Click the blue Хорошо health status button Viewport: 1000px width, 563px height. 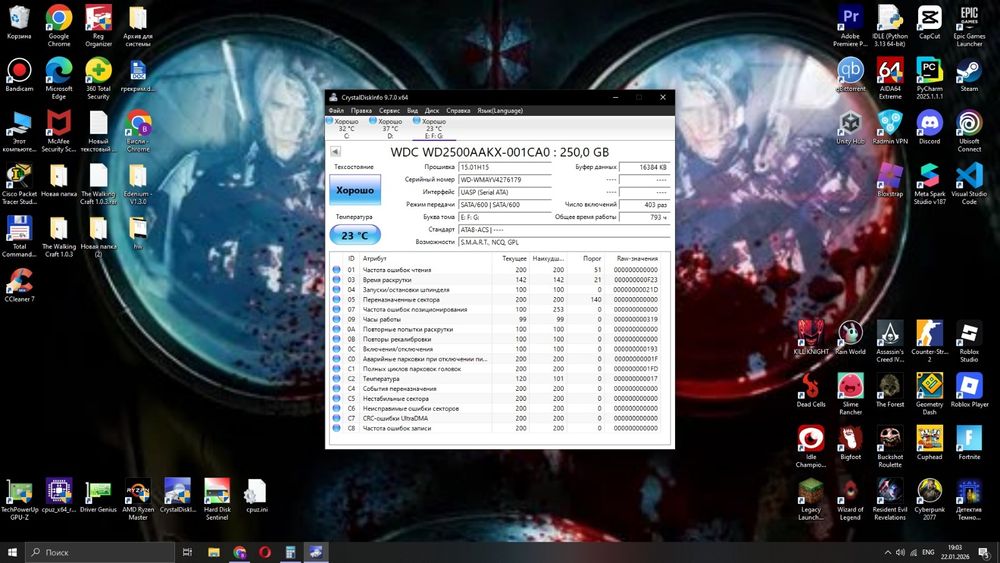coord(355,190)
